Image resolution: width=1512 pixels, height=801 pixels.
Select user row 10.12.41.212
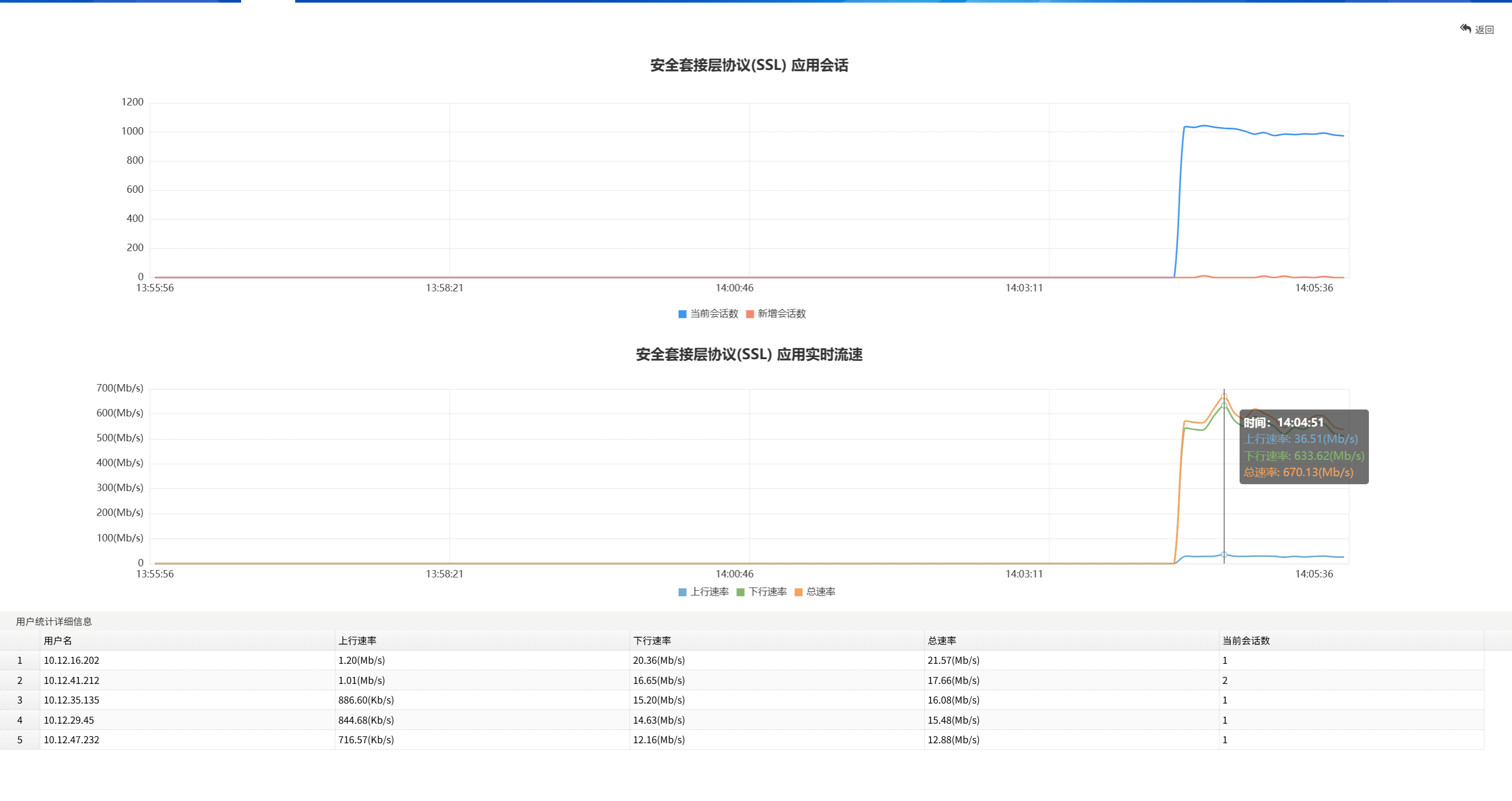point(71,681)
